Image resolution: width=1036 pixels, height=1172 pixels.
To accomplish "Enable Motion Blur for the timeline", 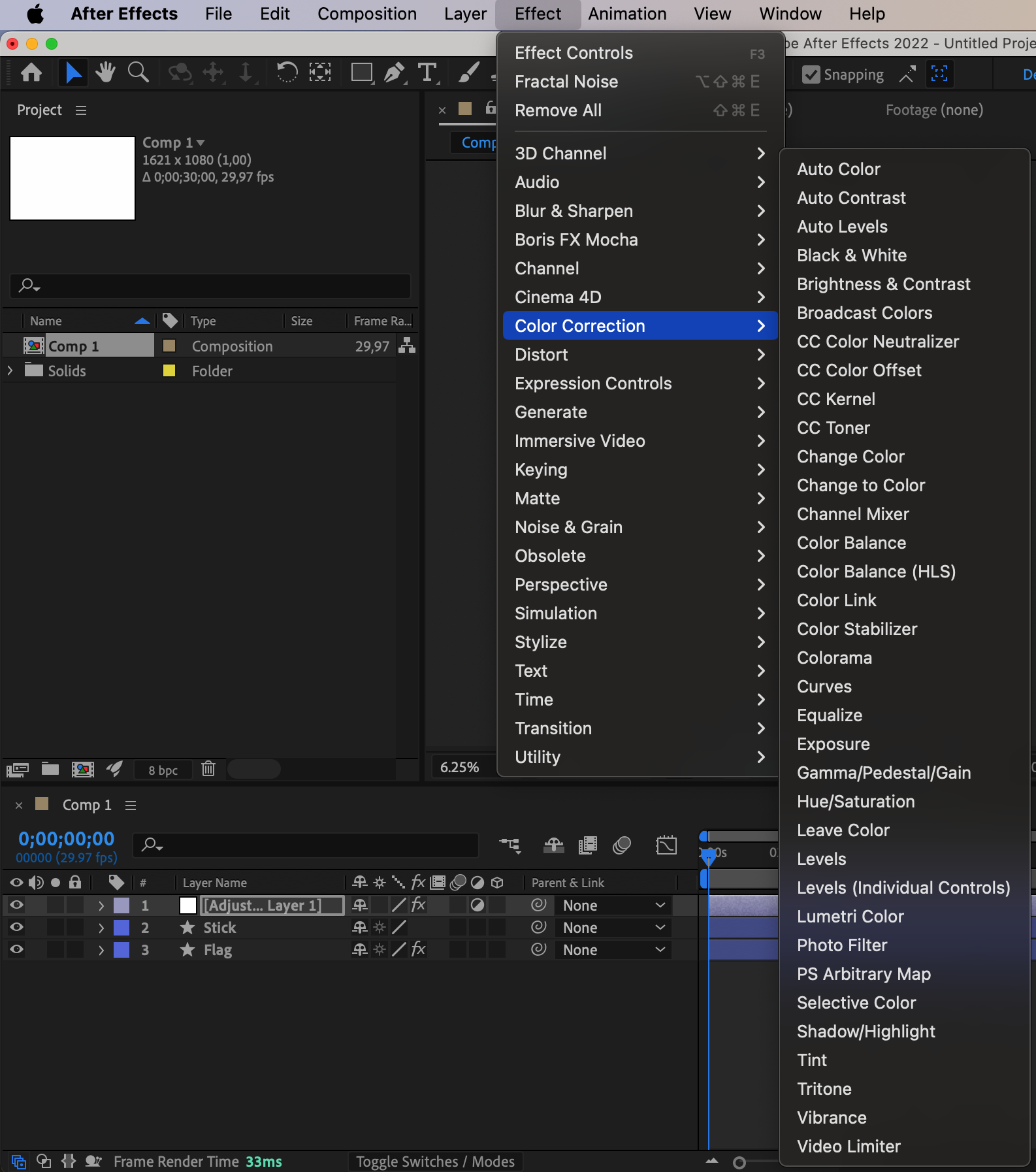I will click(x=622, y=845).
